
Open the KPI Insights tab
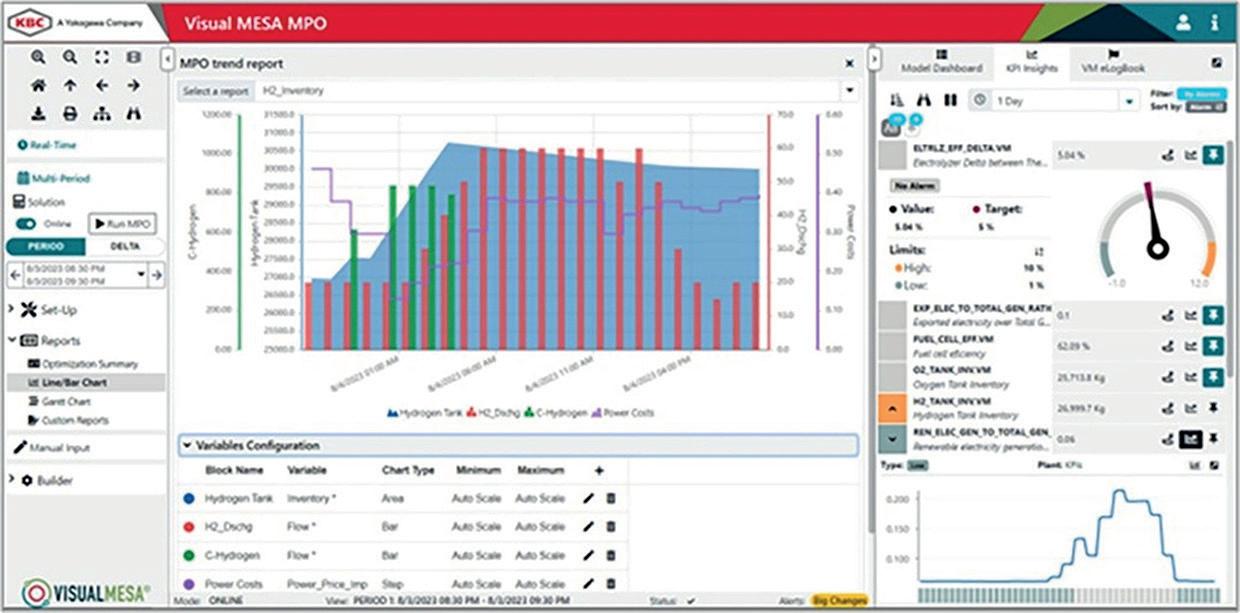[x=1032, y=62]
